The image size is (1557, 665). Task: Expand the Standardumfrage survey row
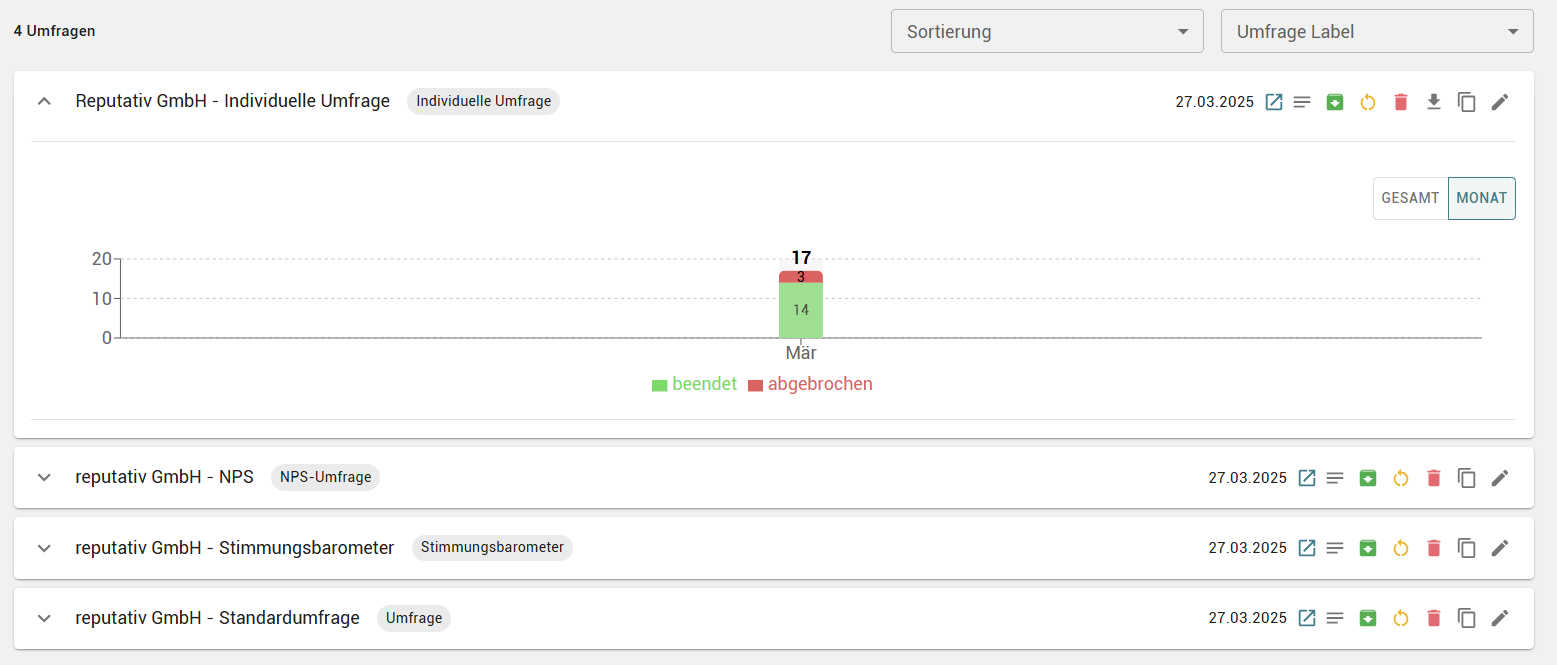tap(44, 618)
